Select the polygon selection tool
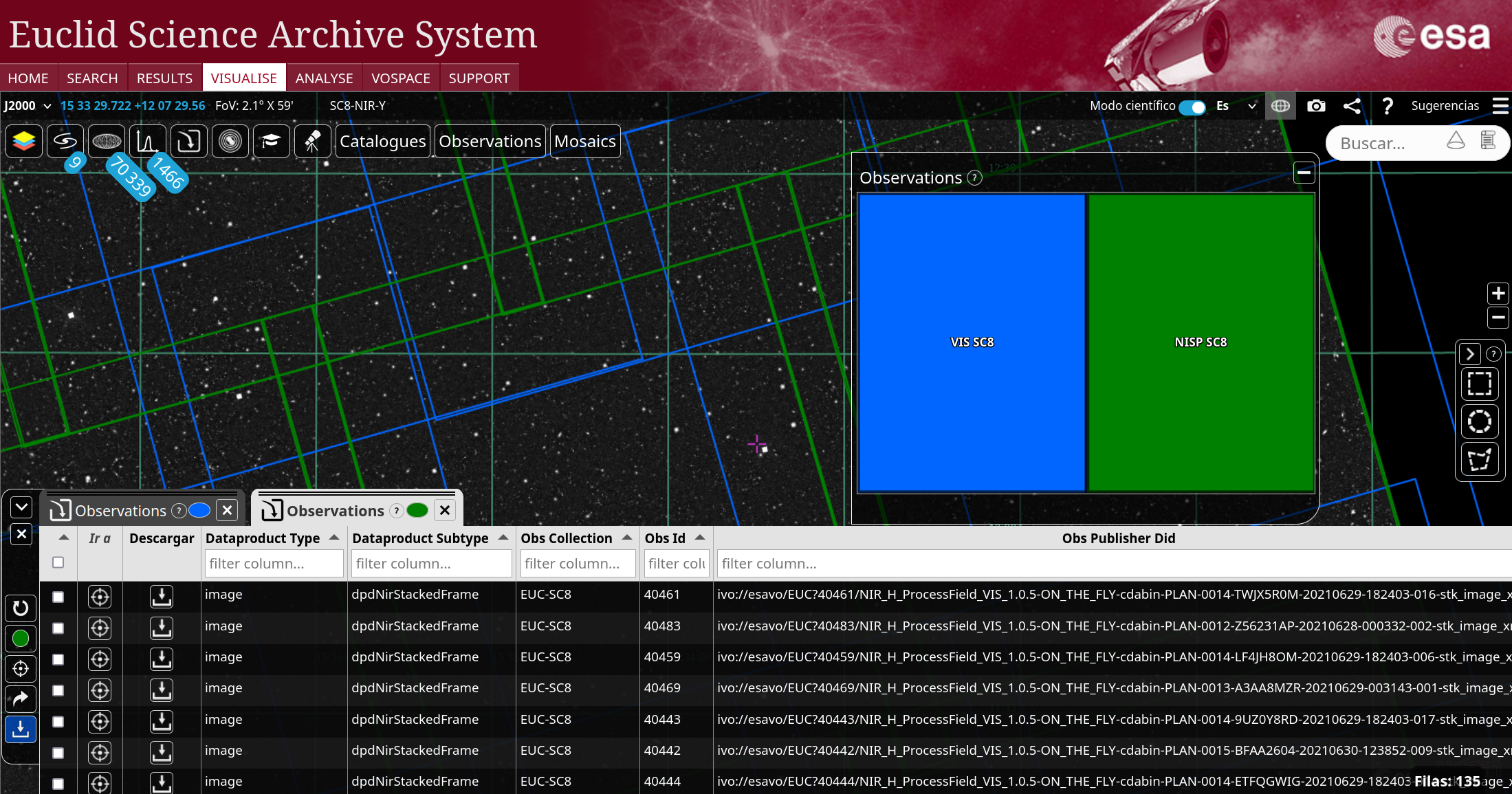 pyautogui.click(x=1480, y=459)
